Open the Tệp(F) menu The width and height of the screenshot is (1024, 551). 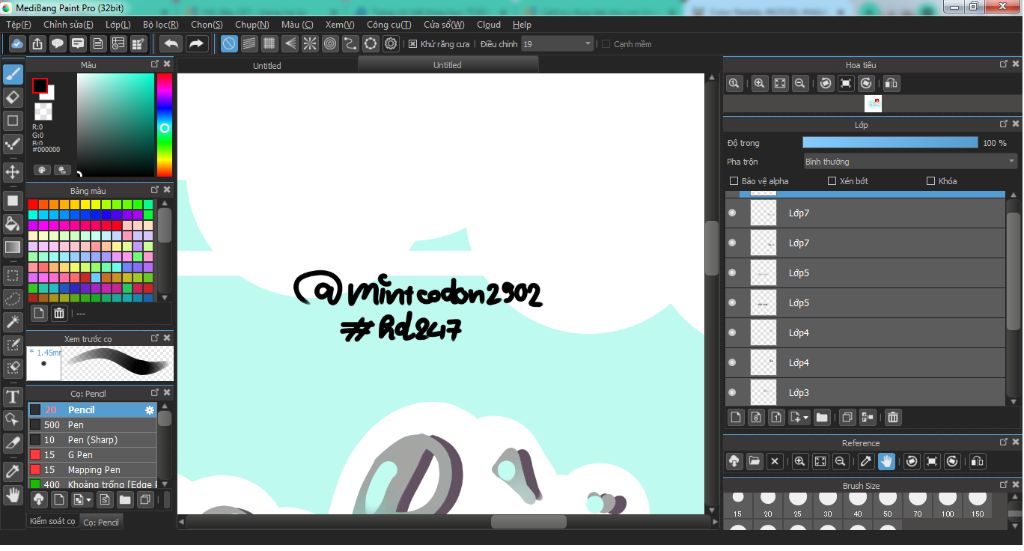tap(18, 25)
